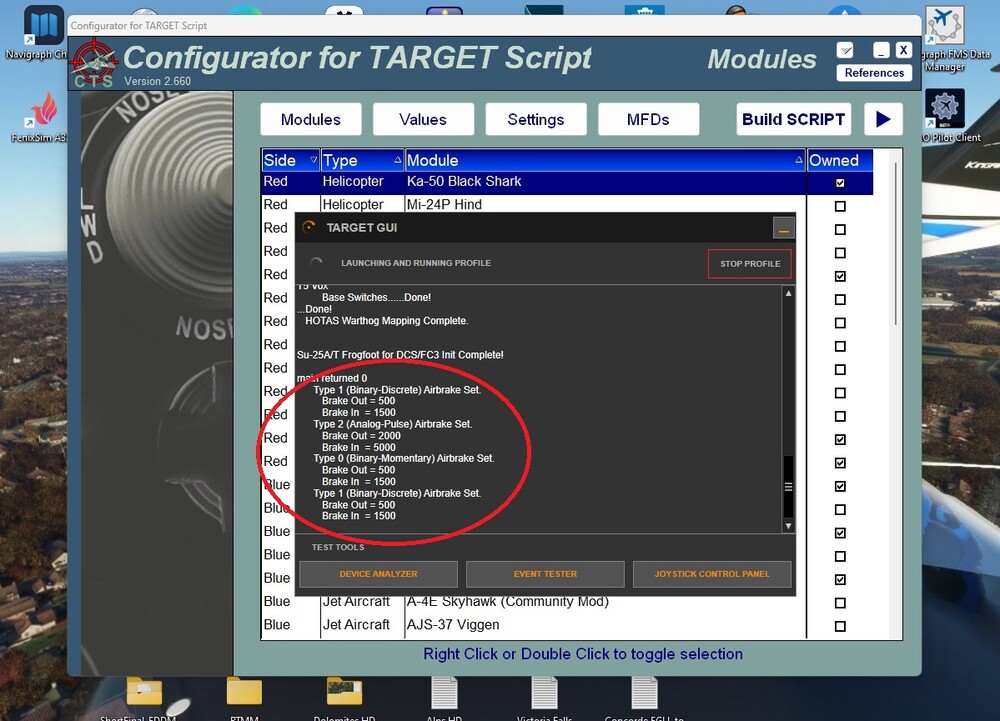Click the 'LAUNCHING AND RUNNING PROFILE' status text

pos(416,263)
